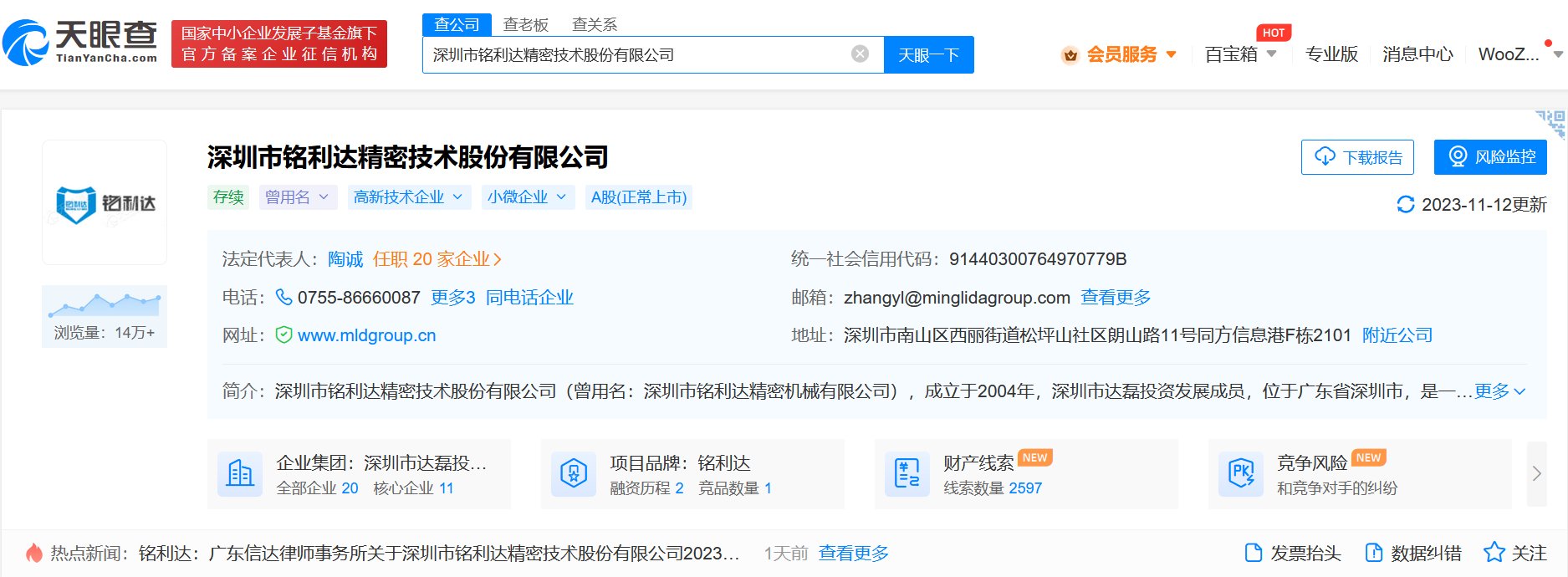
Task: Open 全部企业 20 count link
Action: click(x=317, y=488)
